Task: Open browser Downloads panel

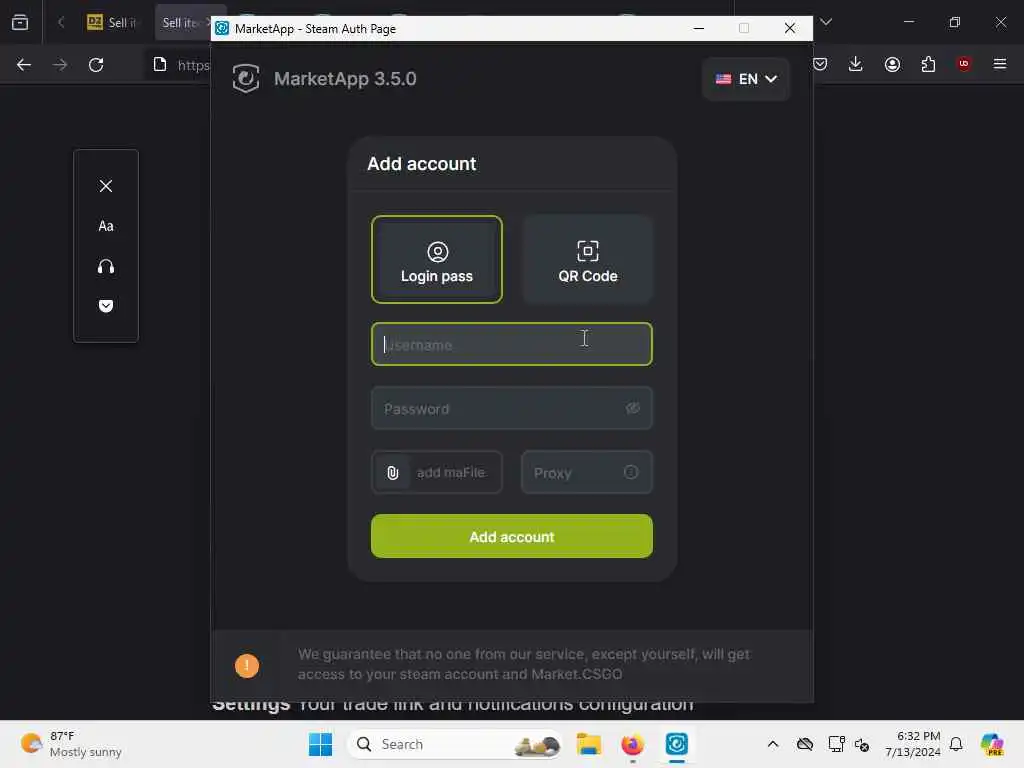Action: pyautogui.click(x=856, y=64)
